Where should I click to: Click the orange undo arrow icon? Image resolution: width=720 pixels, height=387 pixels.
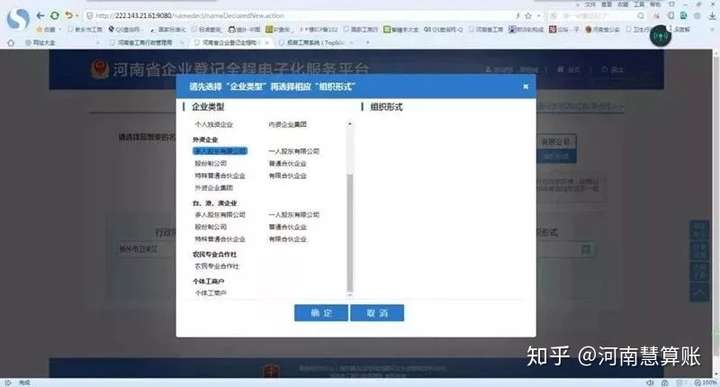(x=69, y=16)
